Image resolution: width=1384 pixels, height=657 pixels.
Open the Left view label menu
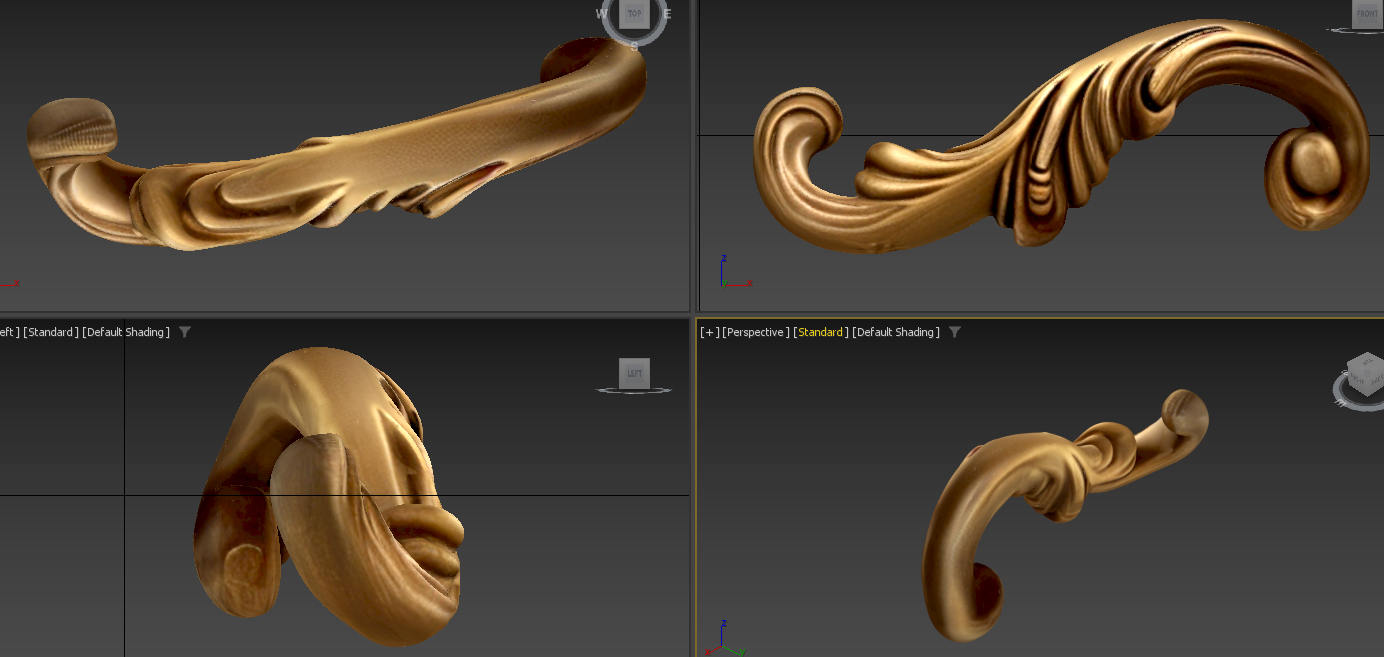click(10, 332)
